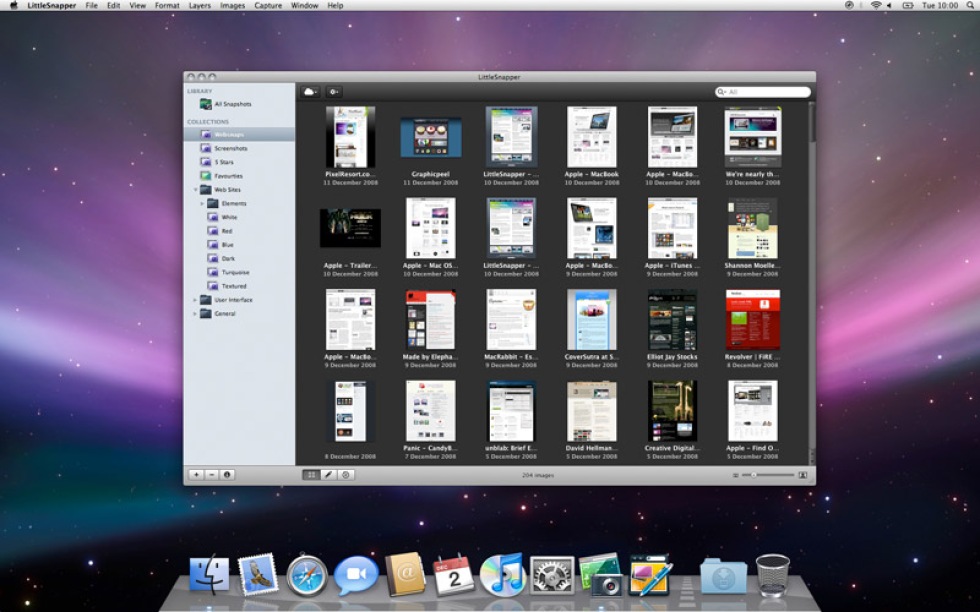This screenshot has width=980, height=612.
Task: Open the PixelResort.co… snapshot thumbnail
Action: pyautogui.click(x=351, y=138)
